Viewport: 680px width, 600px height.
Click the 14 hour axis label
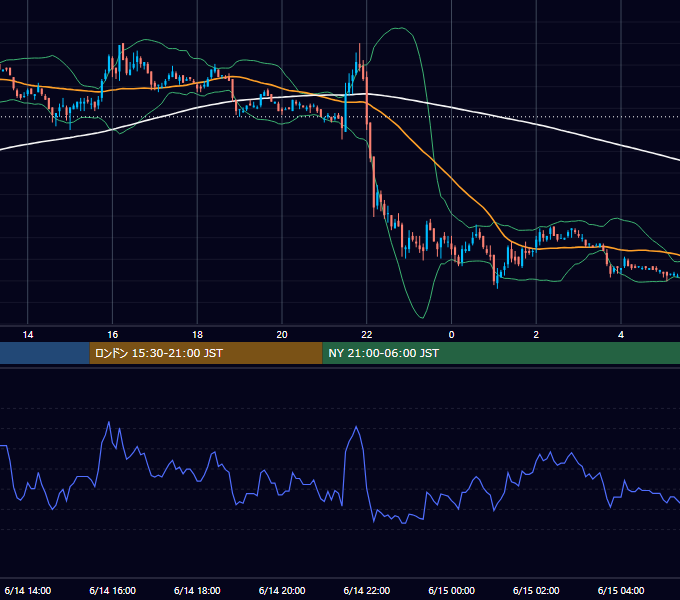28,335
